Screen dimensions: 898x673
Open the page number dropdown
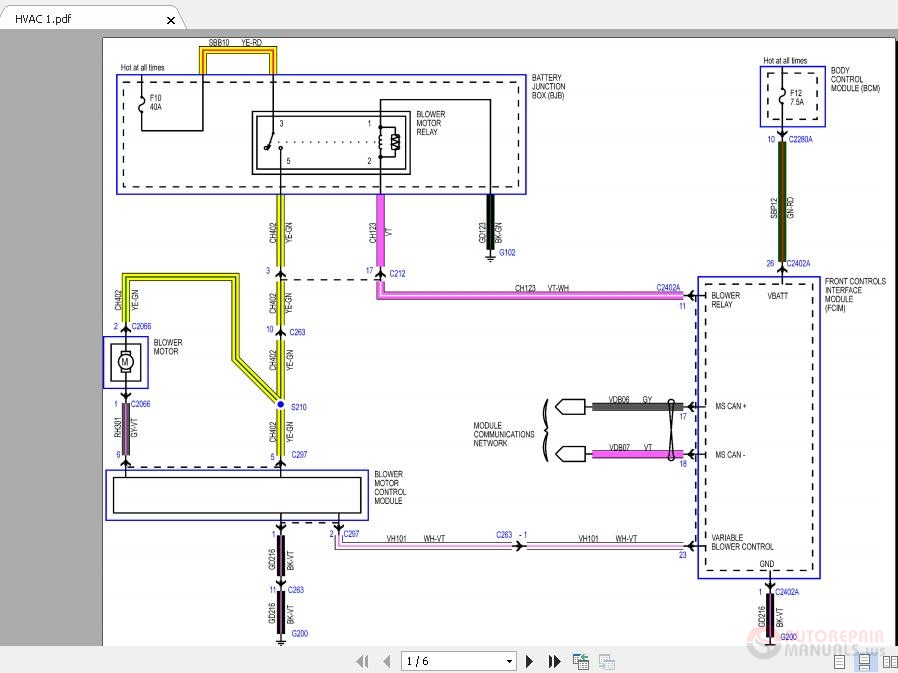[509, 661]
